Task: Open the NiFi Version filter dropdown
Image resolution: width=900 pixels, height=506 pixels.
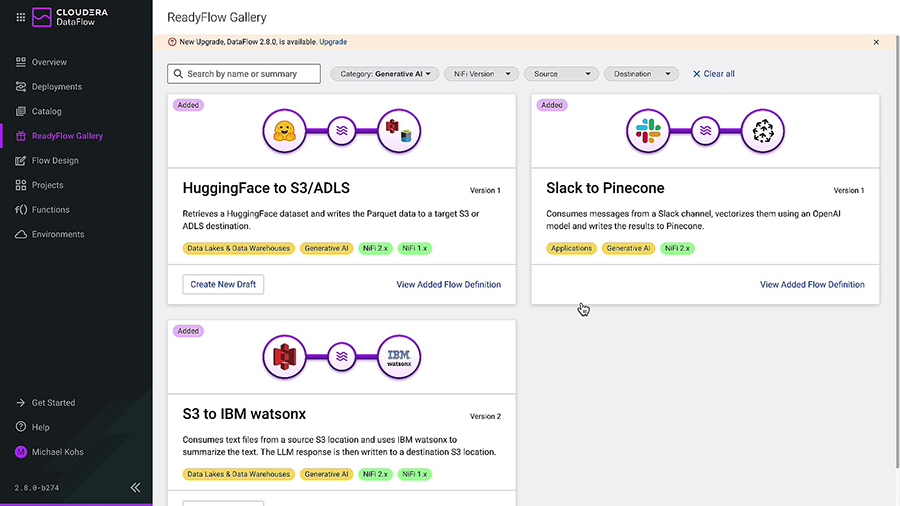Action: (x=481, y=74)
